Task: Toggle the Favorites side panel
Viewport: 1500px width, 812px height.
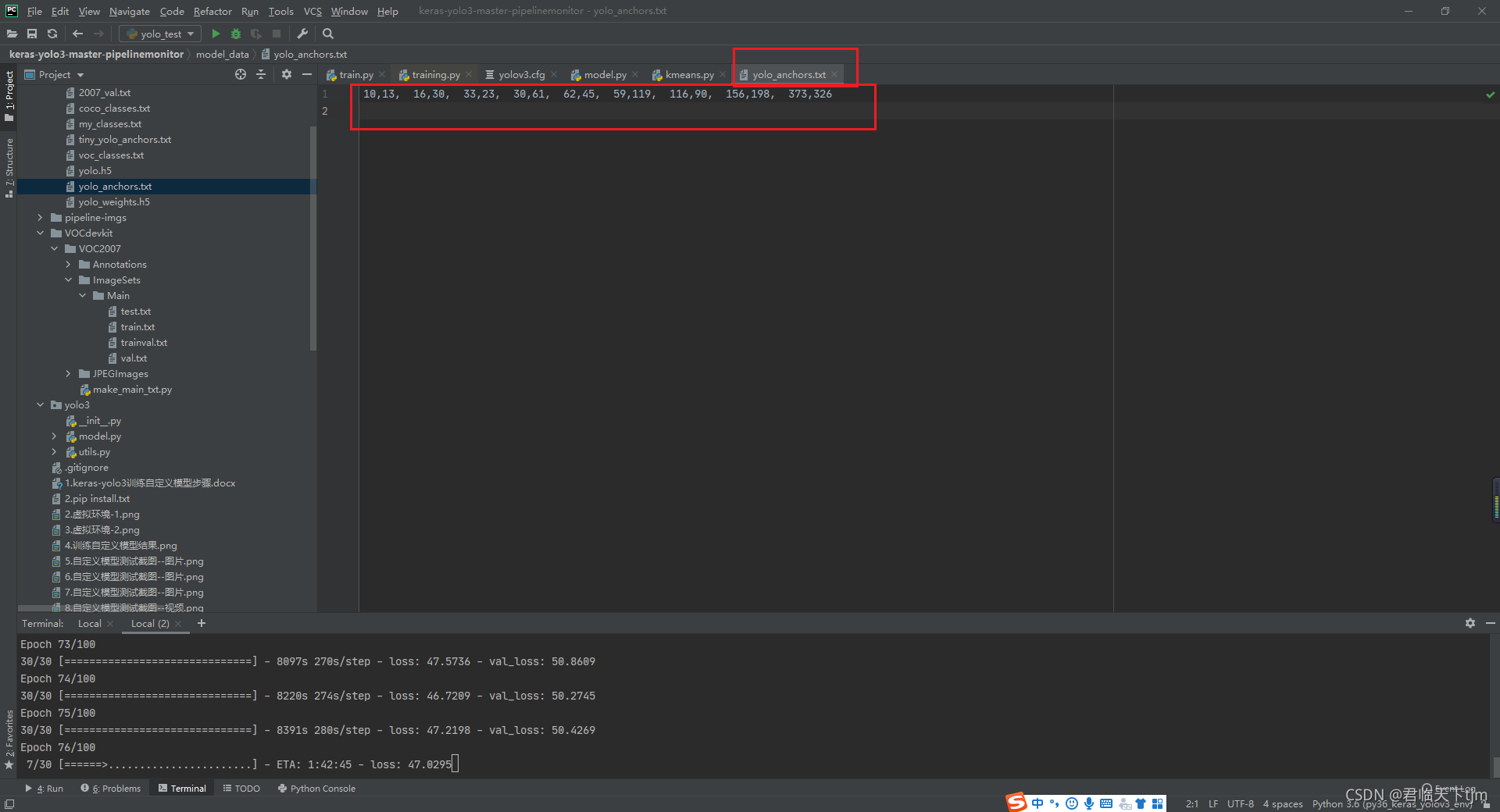Action: click(9, 739)
